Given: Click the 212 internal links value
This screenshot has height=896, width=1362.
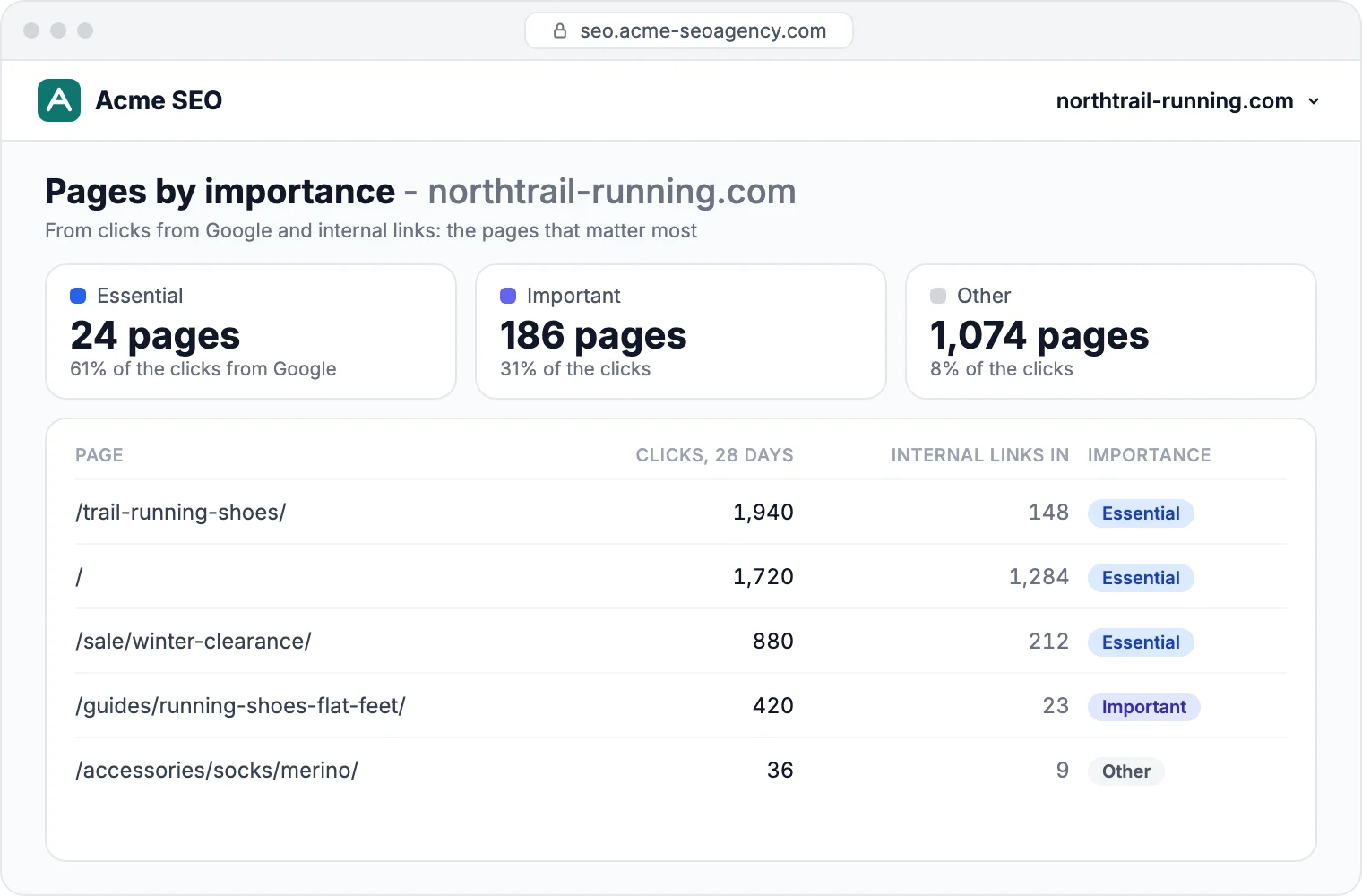Looking at the screenshot, I should click(1048, 642).
